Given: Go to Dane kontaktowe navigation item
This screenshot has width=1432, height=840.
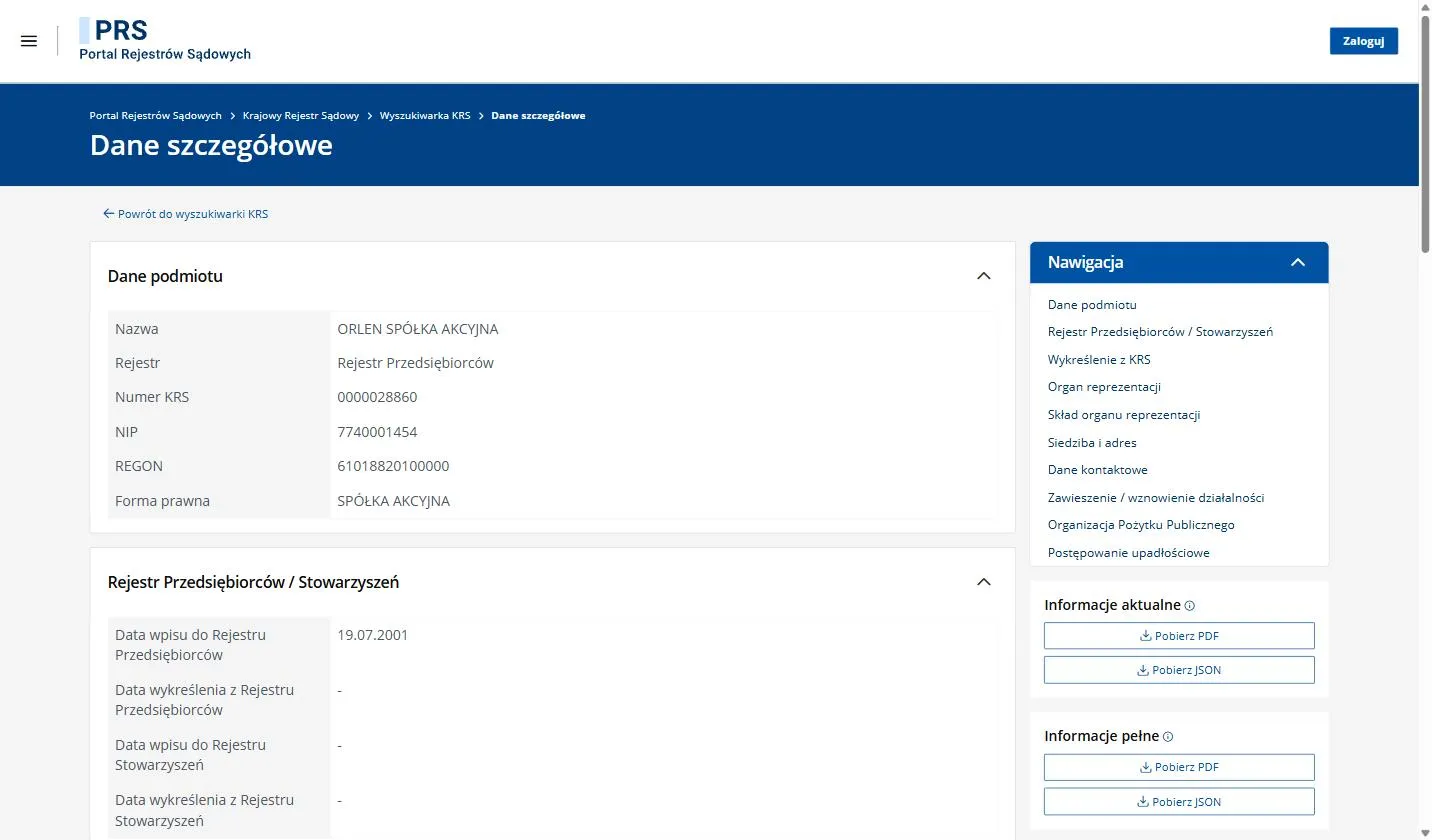Looking at the screenshot, I should point(1098,470).
